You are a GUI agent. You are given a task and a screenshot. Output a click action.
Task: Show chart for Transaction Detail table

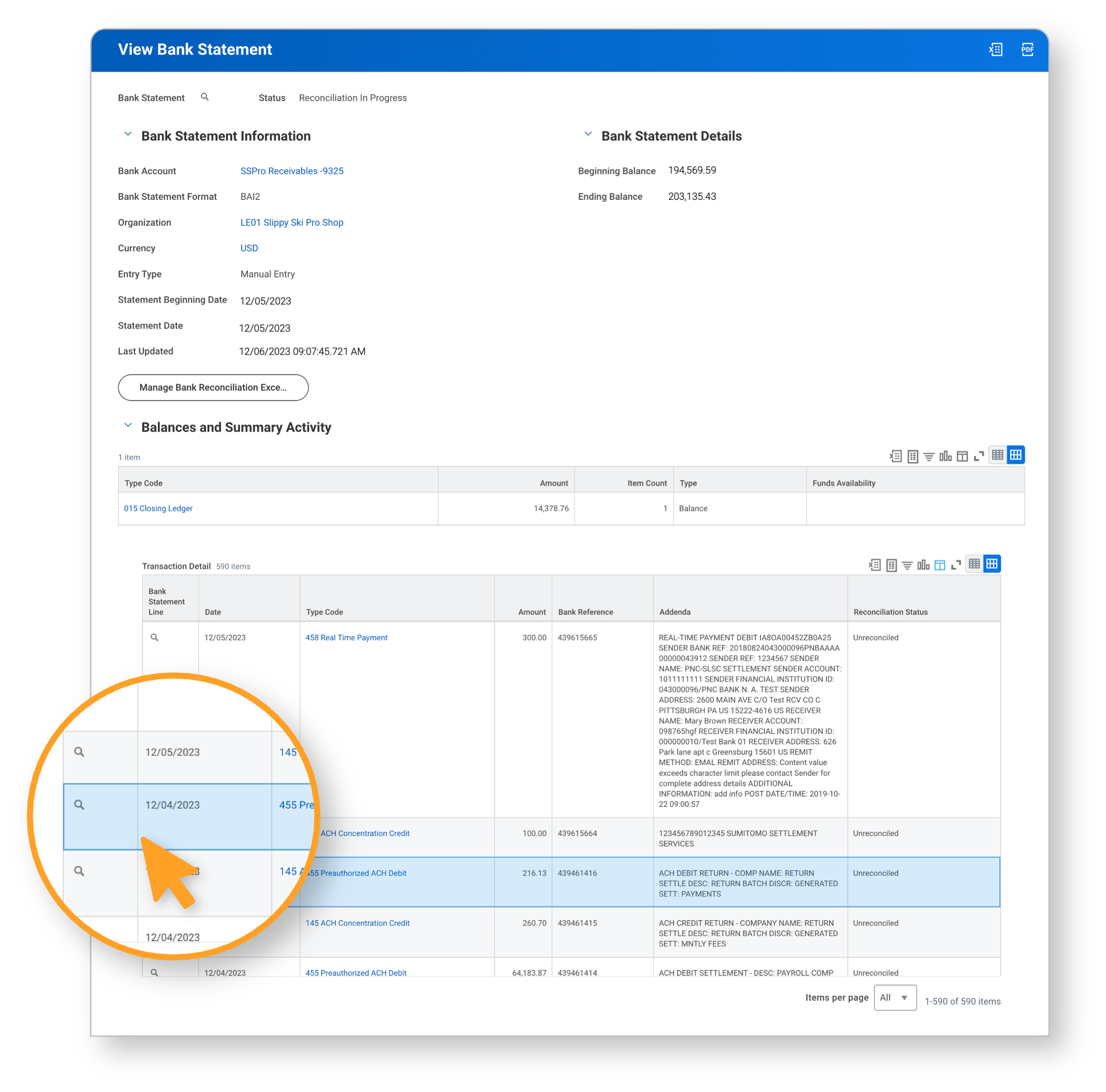coord(923,565)
